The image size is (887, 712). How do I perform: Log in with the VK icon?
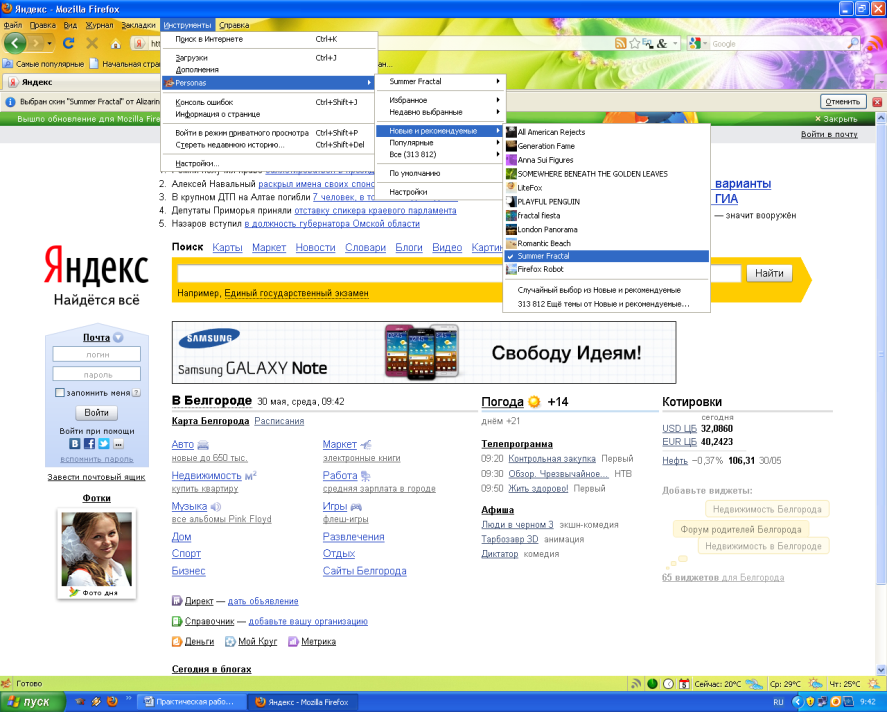pyautogui.click(x=75, y=444)
